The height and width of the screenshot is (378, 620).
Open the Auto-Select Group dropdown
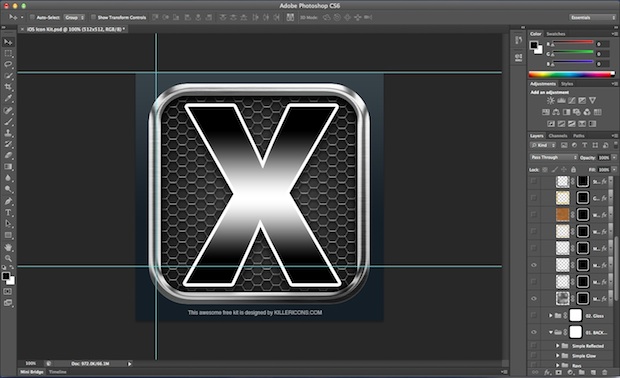click(x=74, y=17)
